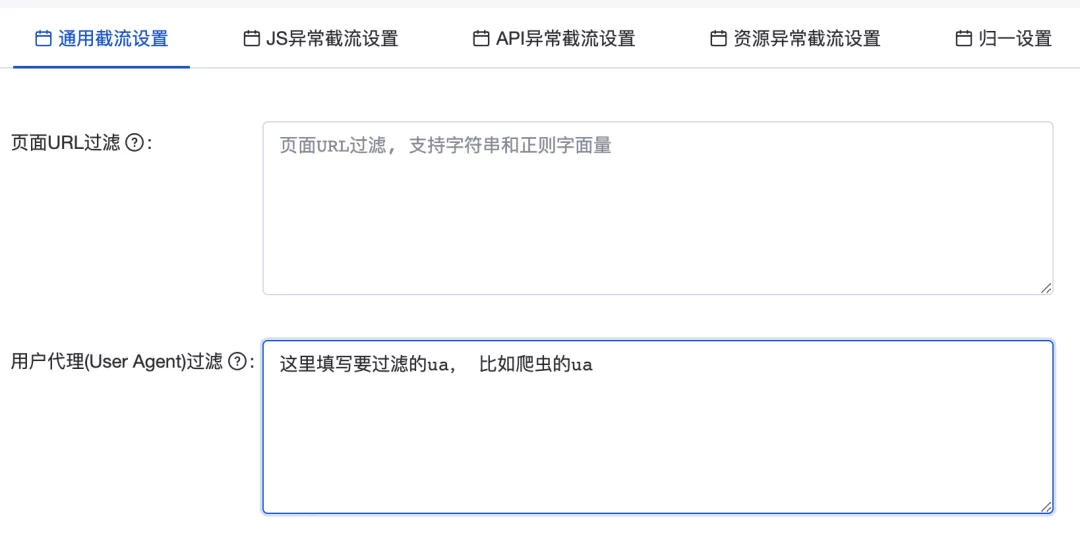This screenshot has width=1080, height=539.
Task: Click the icon beside 归一设置
Action: point(964,39)
